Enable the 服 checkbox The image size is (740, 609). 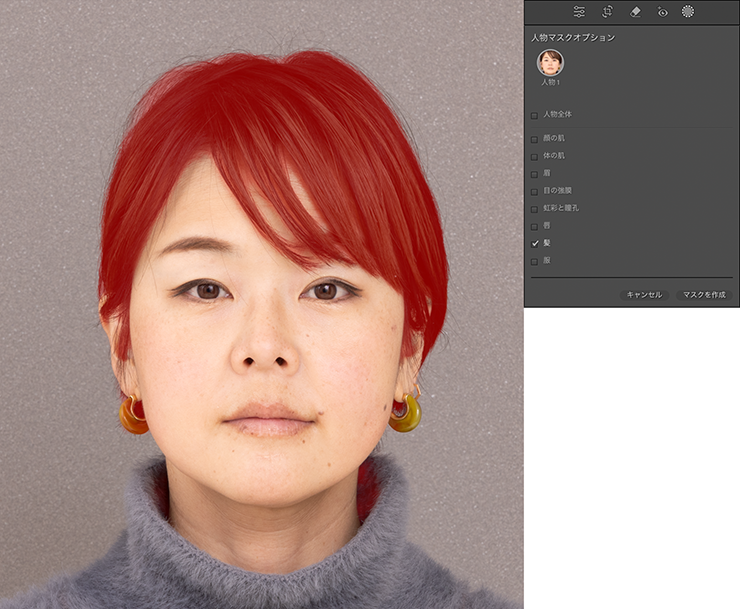[535, 260]
